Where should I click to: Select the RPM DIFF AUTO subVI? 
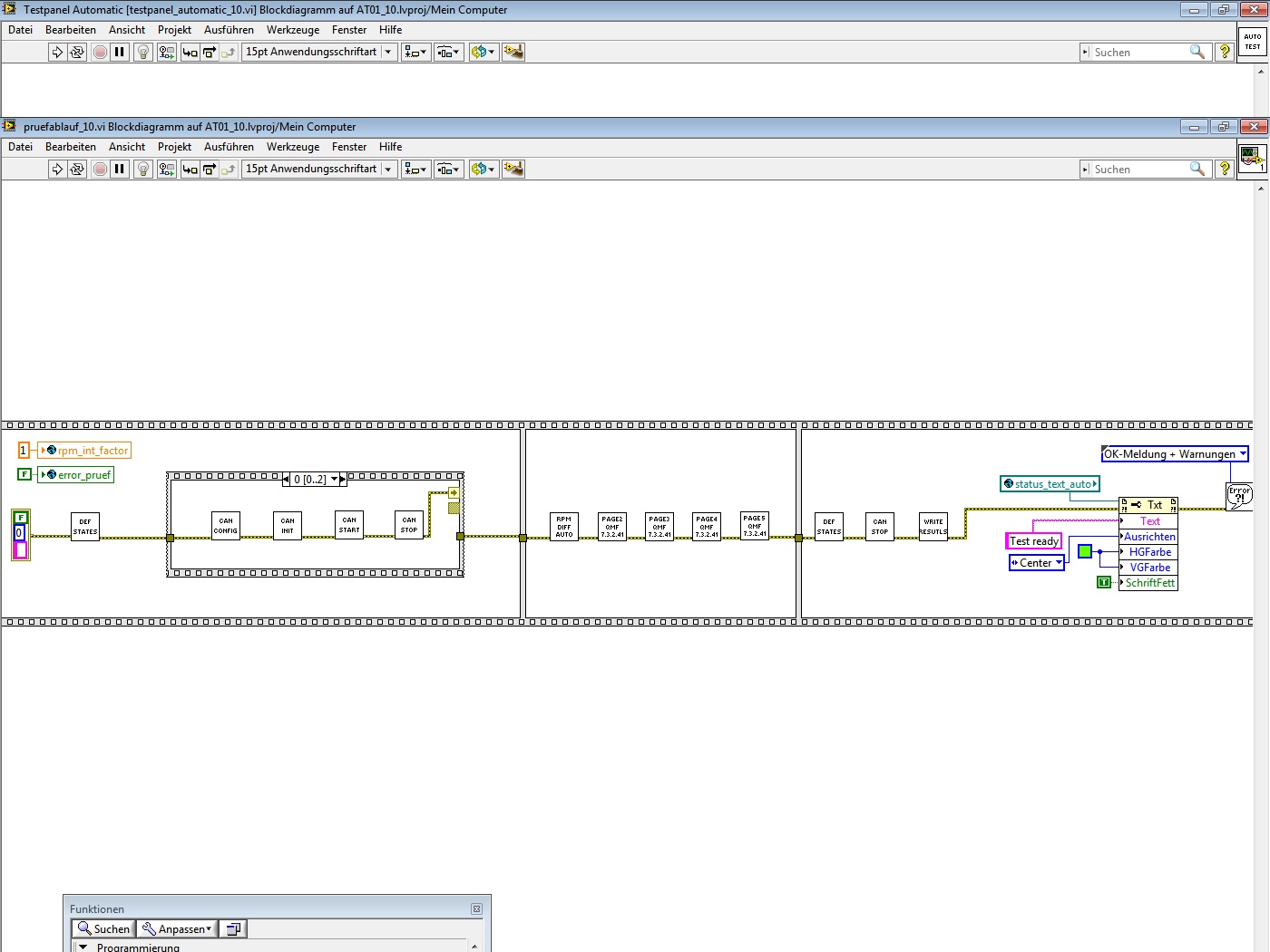(x=564, y=527)
